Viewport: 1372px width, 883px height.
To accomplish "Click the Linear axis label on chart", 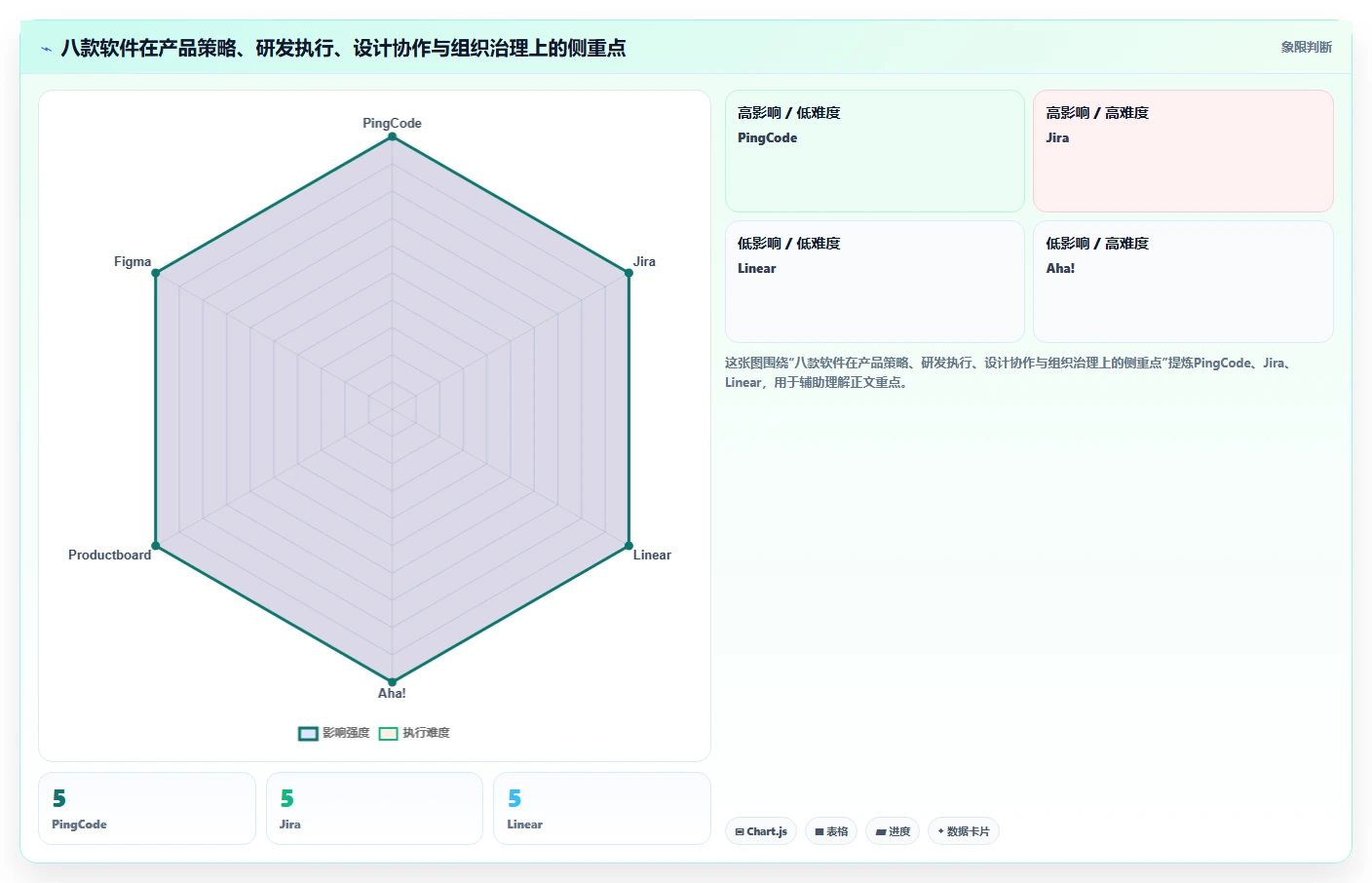I will click(652, 555).
